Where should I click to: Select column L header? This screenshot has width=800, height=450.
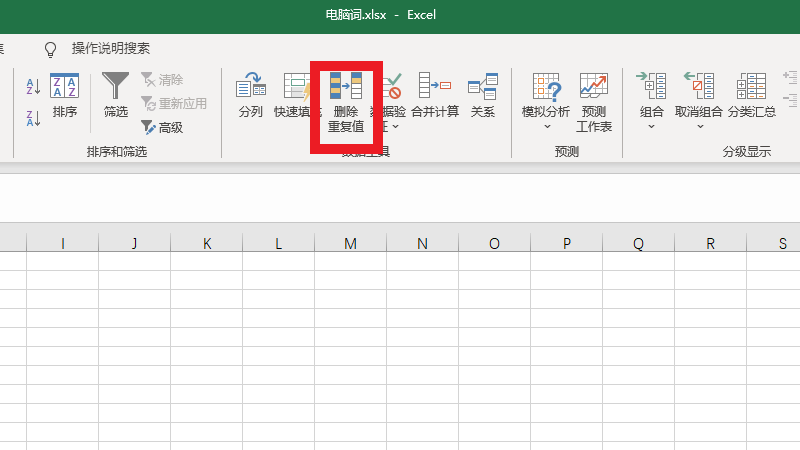pyautogui.click(x=279, y=243)
